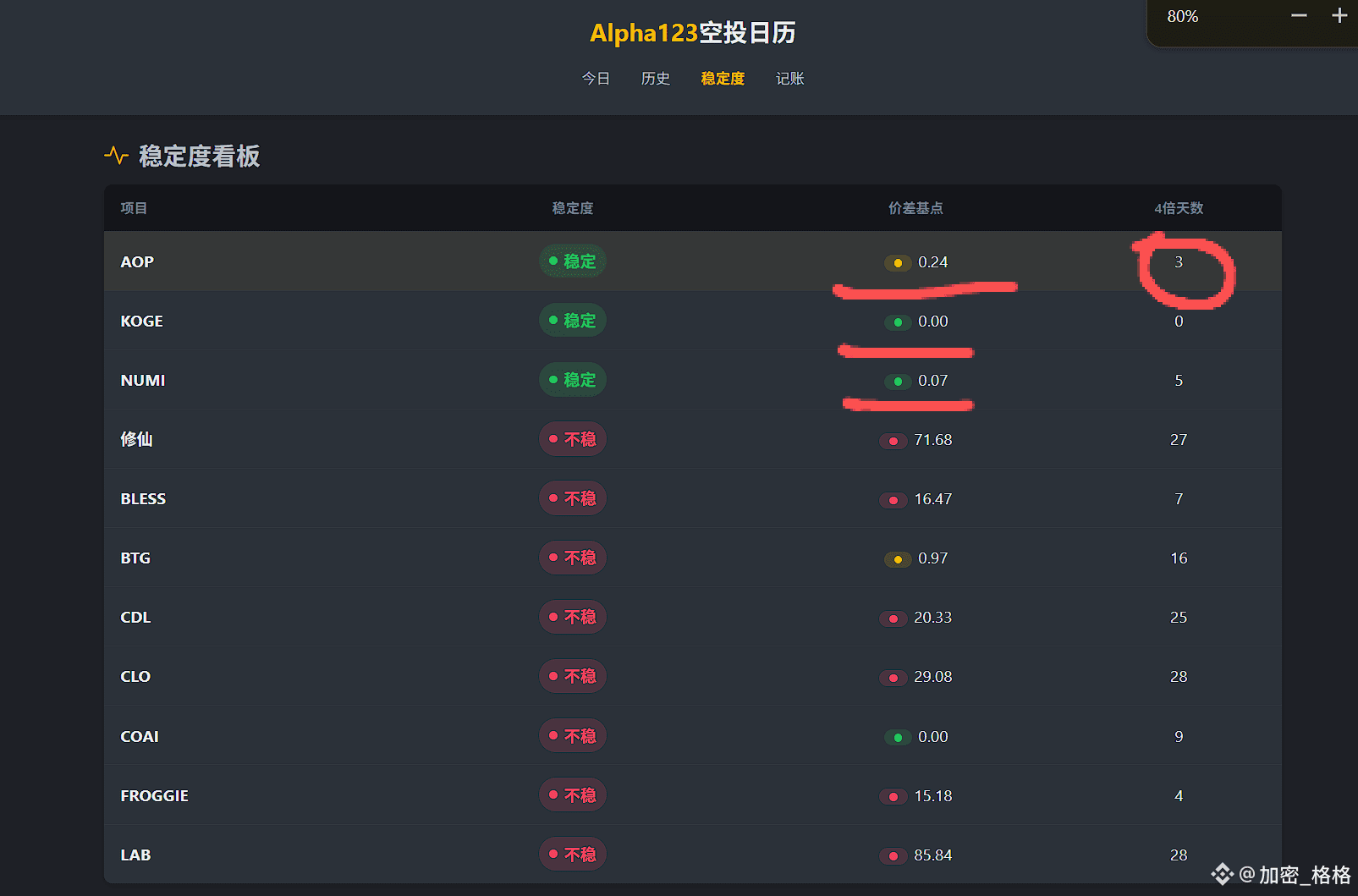This screenshot has height=896, width=1358.
Task: Click the pulse icon beside 稳定度看板
Action: pos(116,156)
